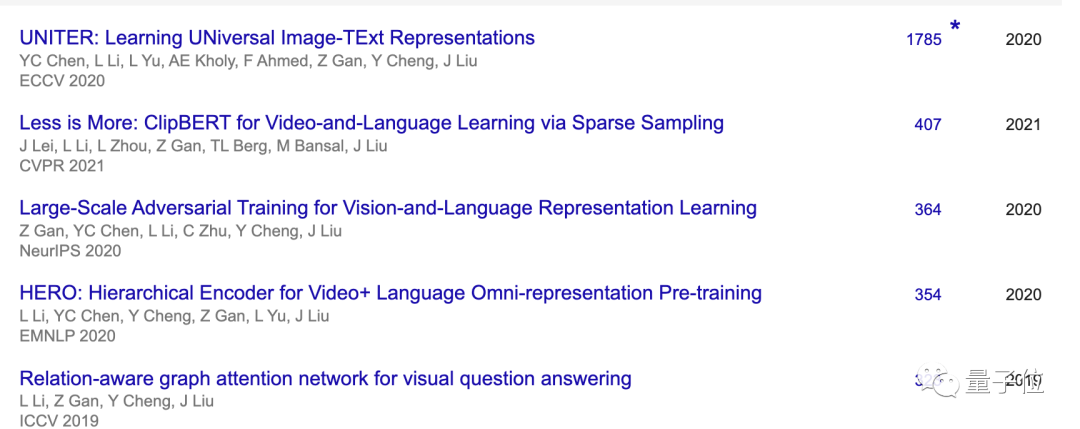Screen dimensions: 1080x429
Task: Click the CVPR 2021 venue text
Action: click(62, 166)
